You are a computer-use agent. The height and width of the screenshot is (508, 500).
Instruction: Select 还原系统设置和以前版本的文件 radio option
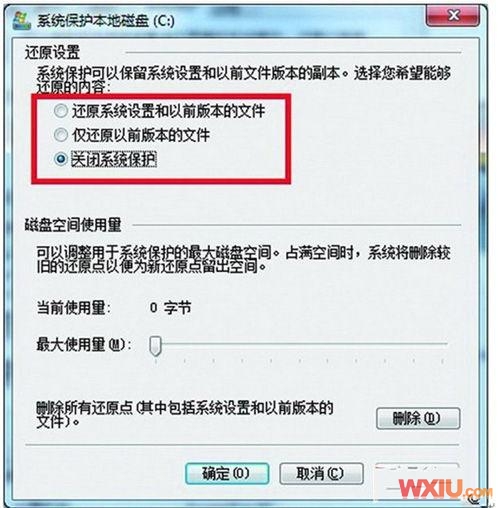pos(61,111)
